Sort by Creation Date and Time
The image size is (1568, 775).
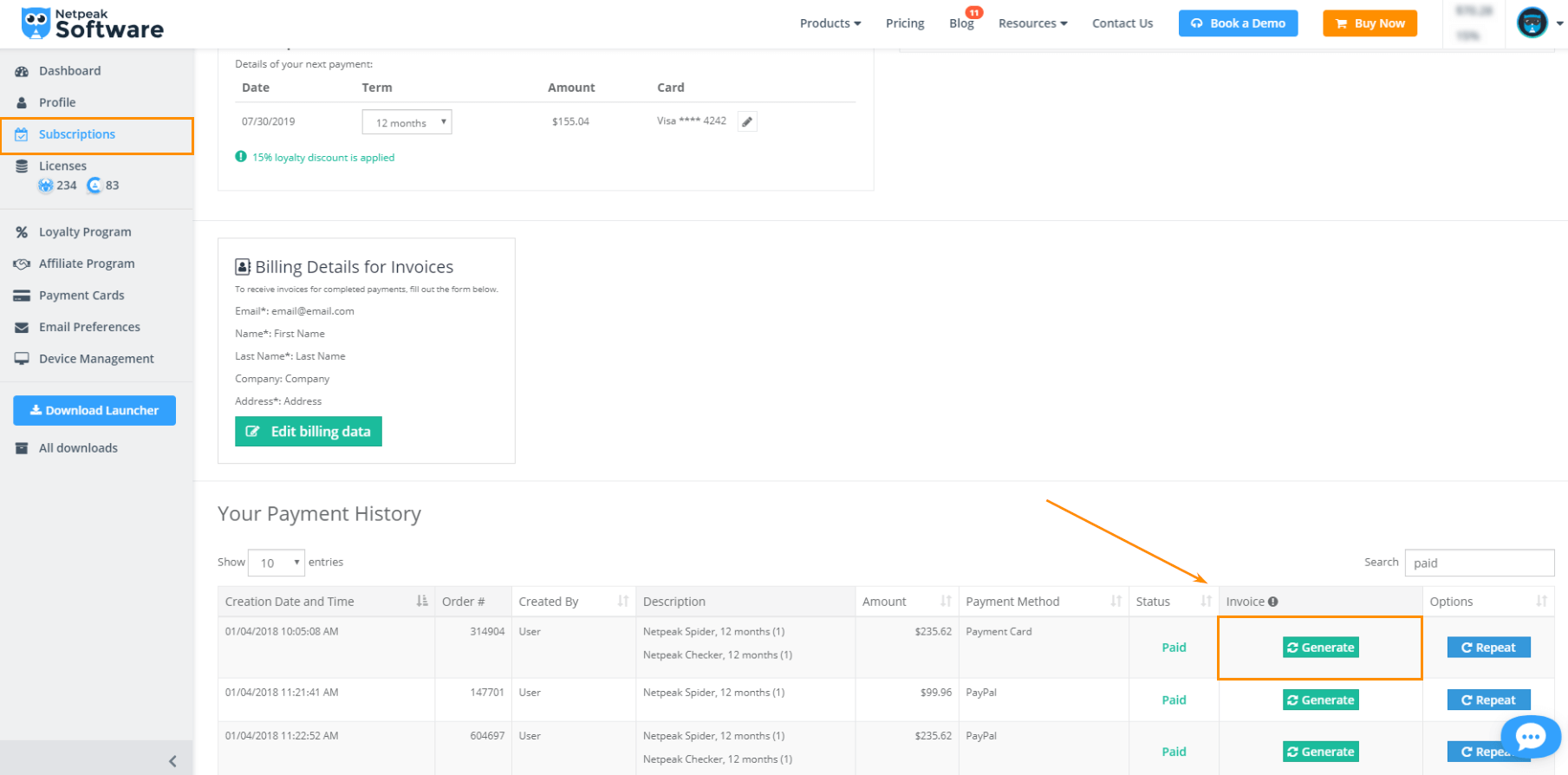326,602
